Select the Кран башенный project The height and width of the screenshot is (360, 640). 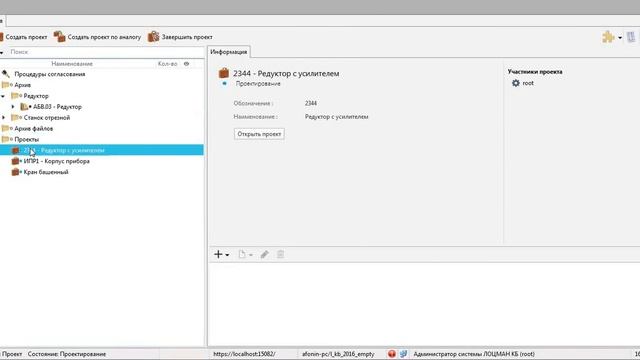[x=46, y=172]
